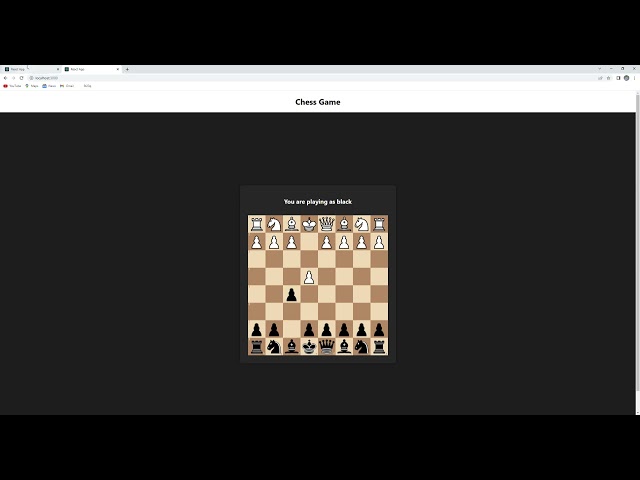Viewport: 640px width, 480px height.
Task: Open the Chrome three-dot menu
Action: point(635,78)
